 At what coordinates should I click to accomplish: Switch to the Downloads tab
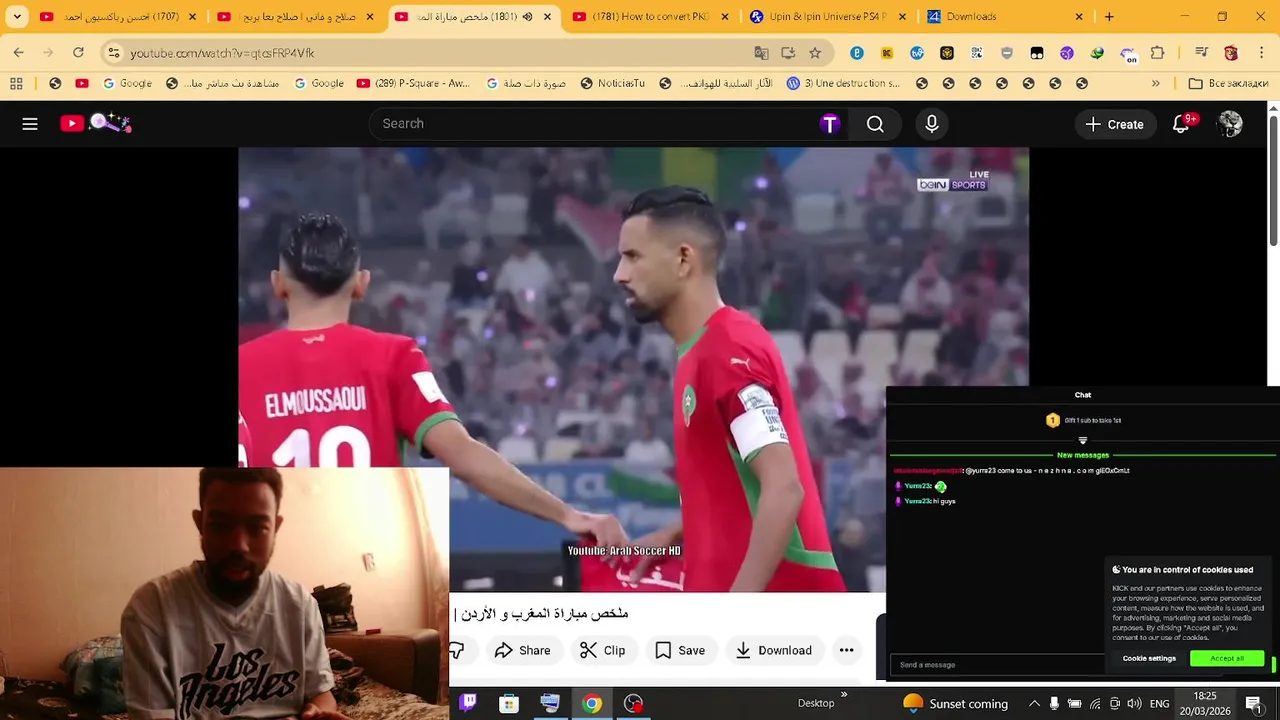pyautogui.click(x=1005, y=17)
